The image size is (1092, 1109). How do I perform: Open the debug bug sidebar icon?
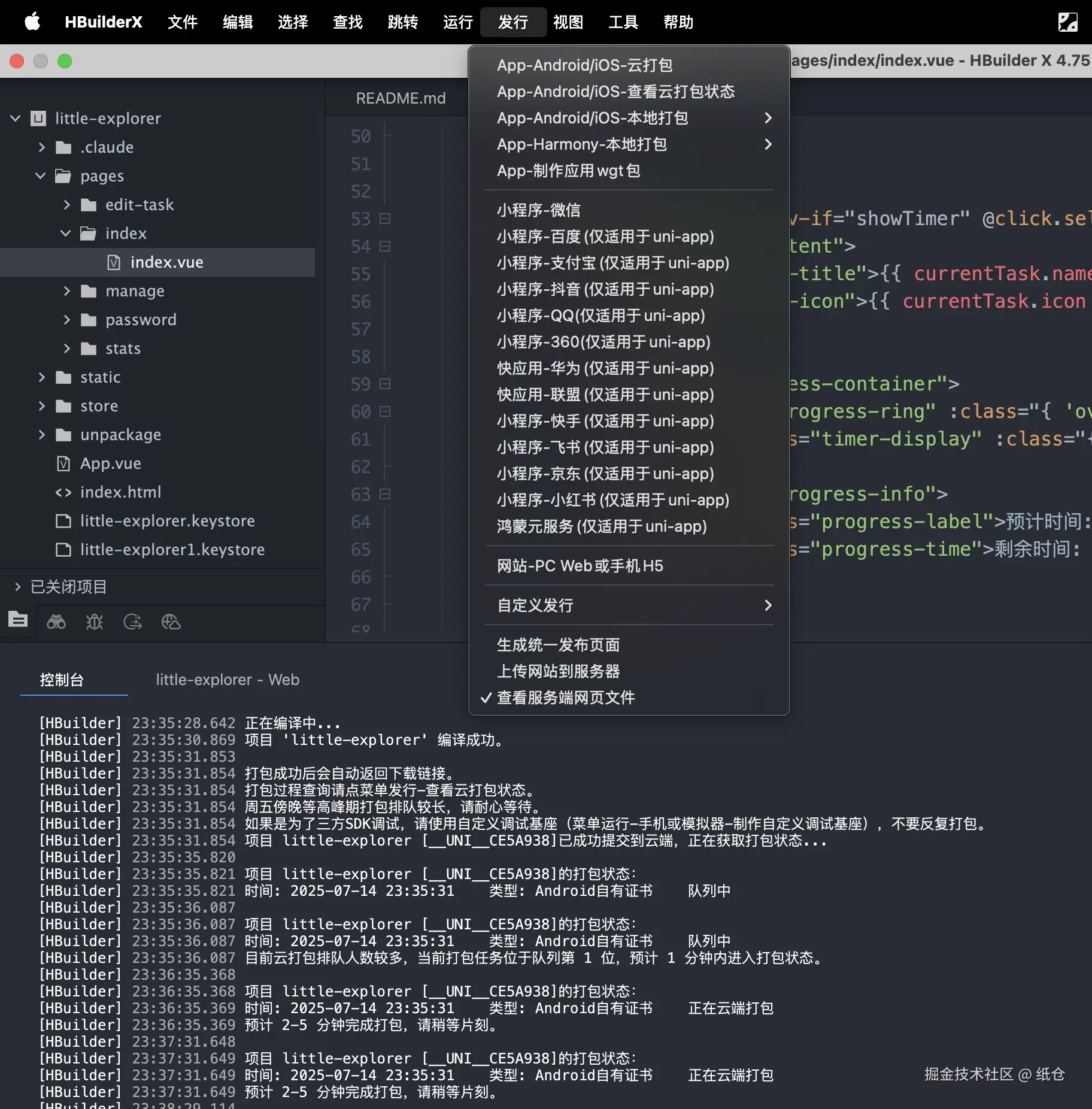pos(95,622)
